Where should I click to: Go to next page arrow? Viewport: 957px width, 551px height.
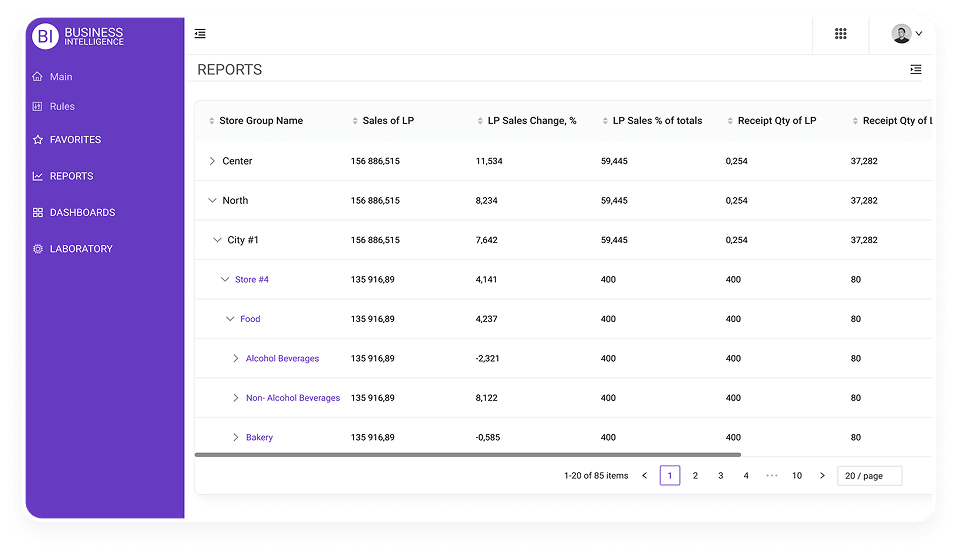pyautogui.click(x=822, y=476)
